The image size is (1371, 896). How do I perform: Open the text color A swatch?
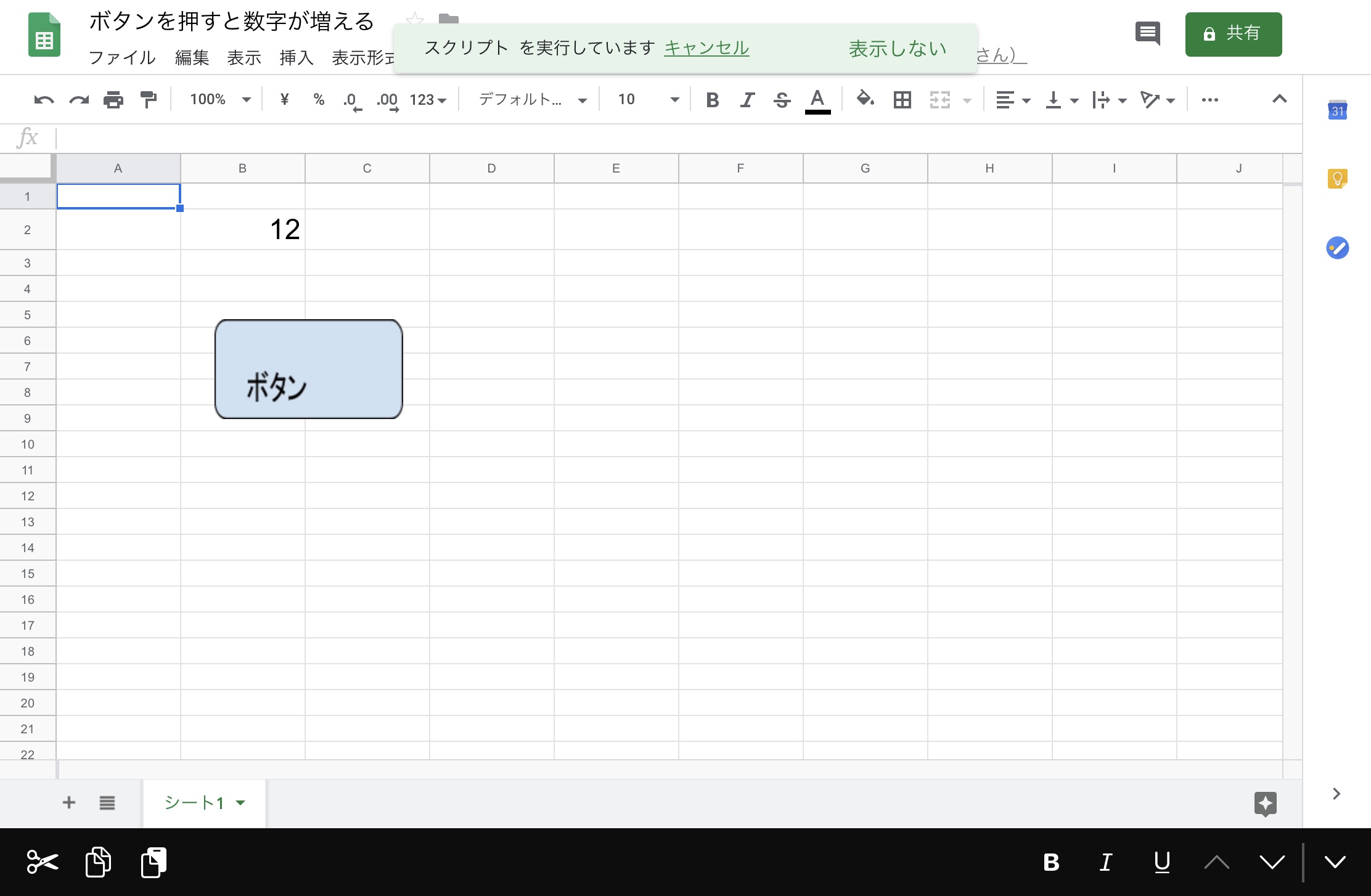coord(817,100)
